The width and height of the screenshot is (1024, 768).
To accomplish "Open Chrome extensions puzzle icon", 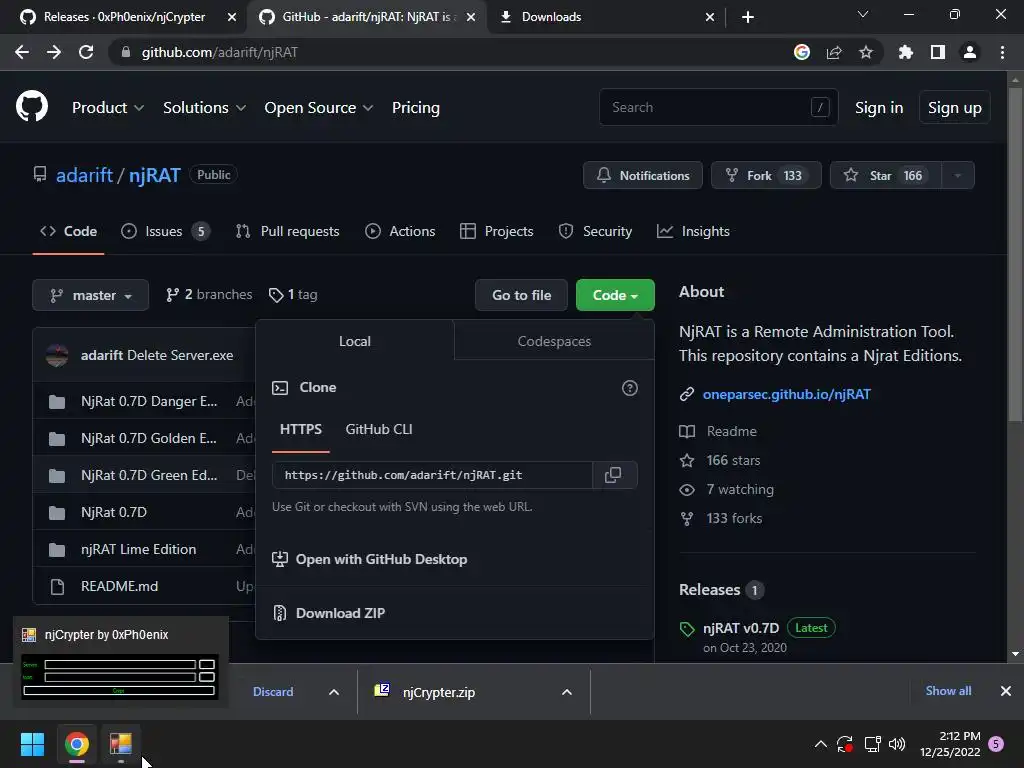I will (906, 52).
